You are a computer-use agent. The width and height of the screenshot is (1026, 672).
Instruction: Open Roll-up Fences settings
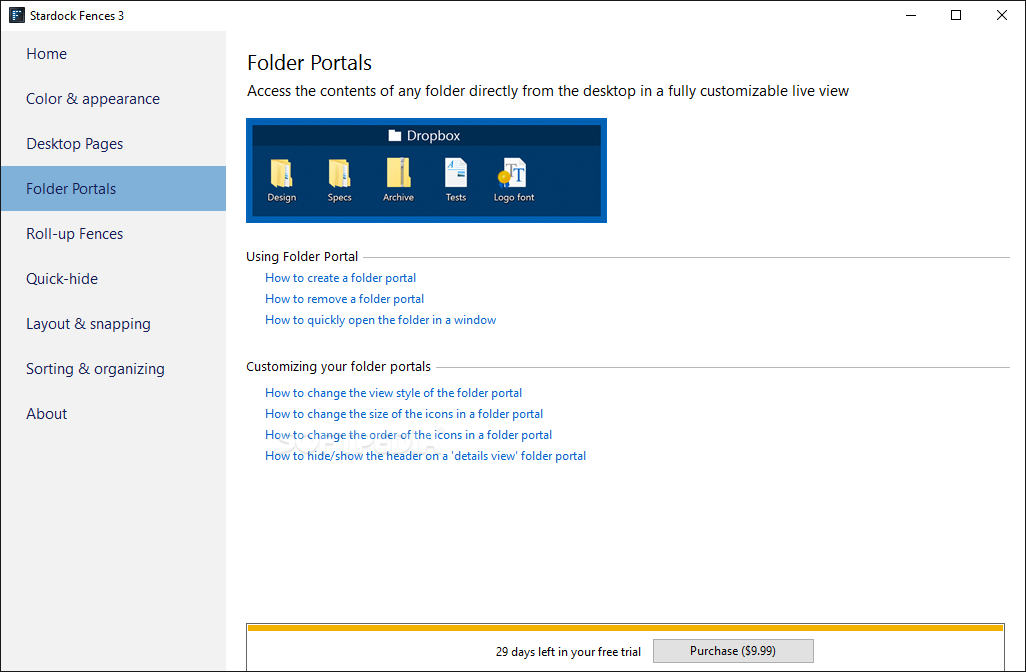tap(114, 234)
